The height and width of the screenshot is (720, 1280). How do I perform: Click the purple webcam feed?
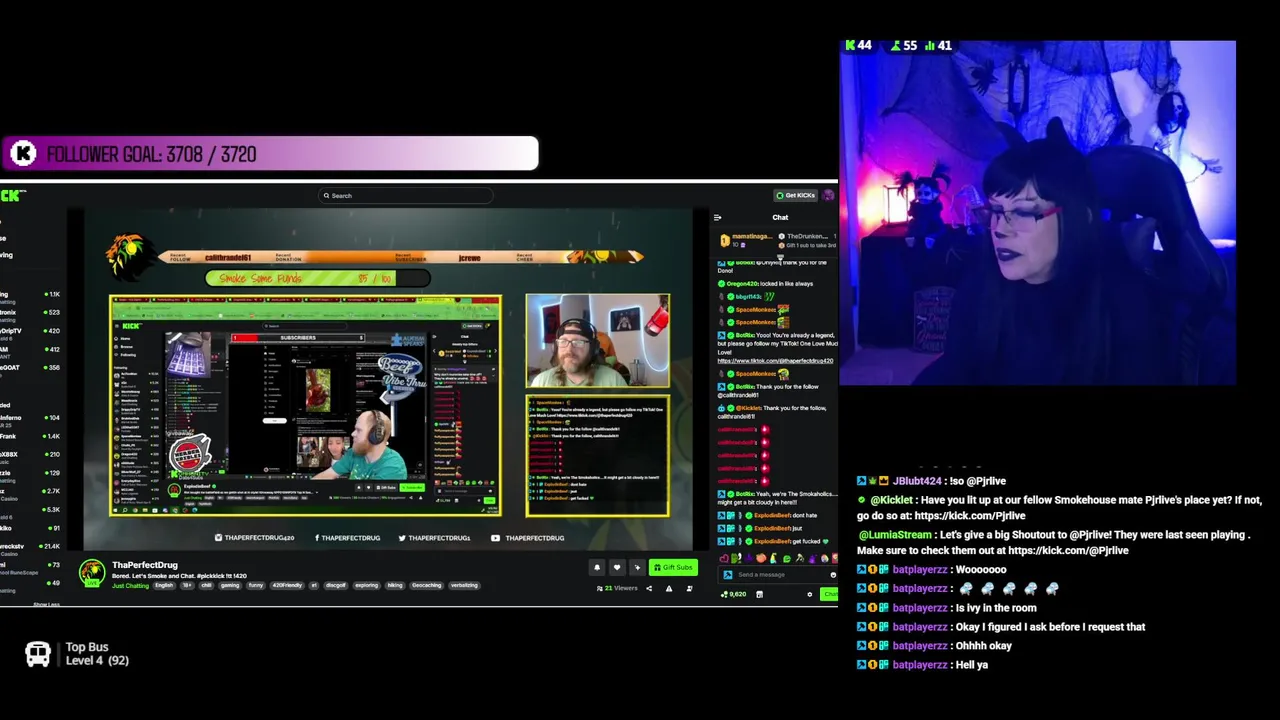coord(1037,213)
